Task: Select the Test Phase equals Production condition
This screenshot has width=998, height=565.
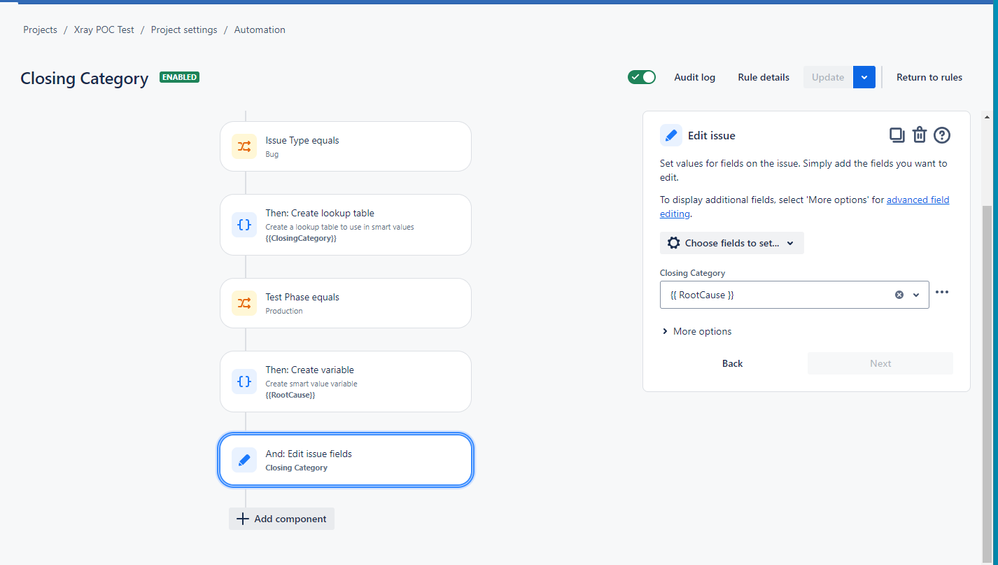Action: click(x=346, y=303)
